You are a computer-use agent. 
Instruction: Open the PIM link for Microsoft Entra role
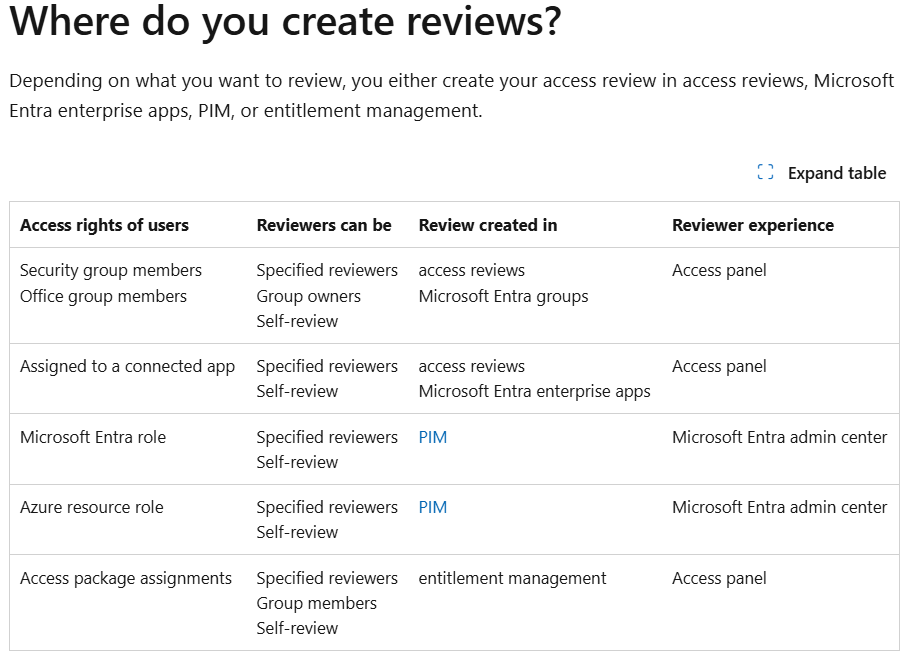click(432, 437)
